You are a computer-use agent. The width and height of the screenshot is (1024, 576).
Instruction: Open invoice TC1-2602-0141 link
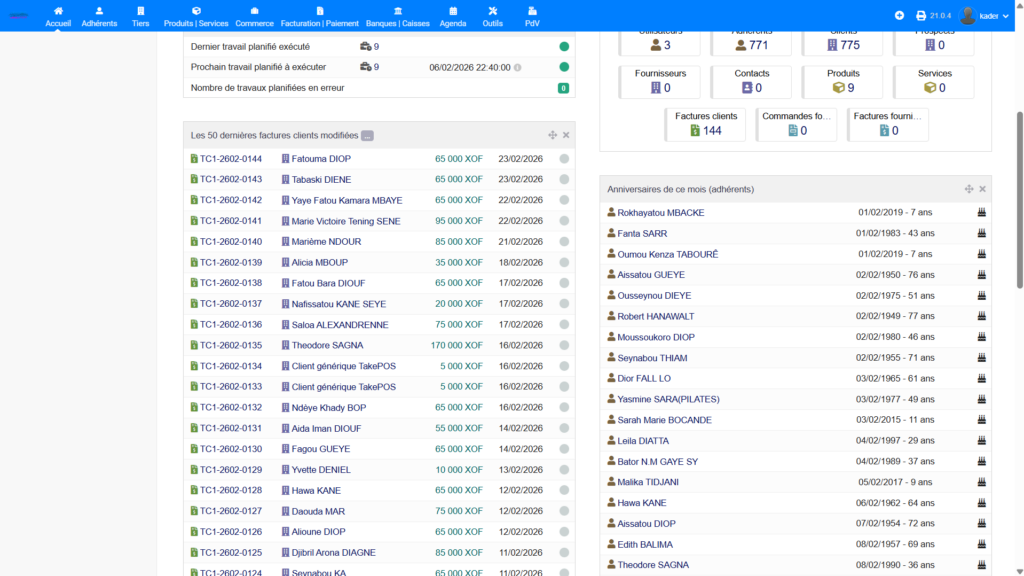point(230,221)
